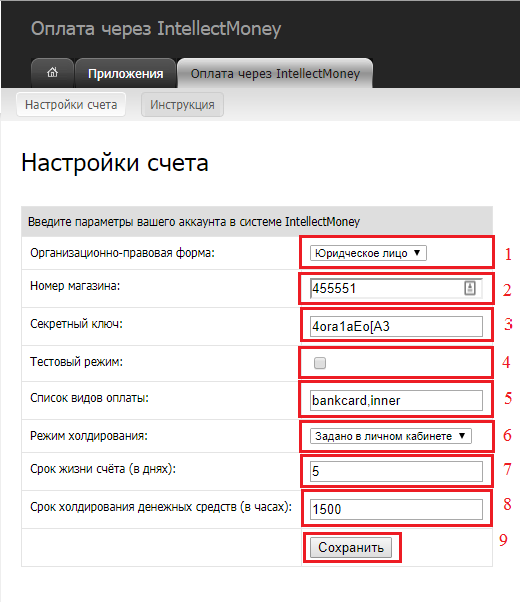Click the Настройки счета page heading

click(x=115, y=163)
